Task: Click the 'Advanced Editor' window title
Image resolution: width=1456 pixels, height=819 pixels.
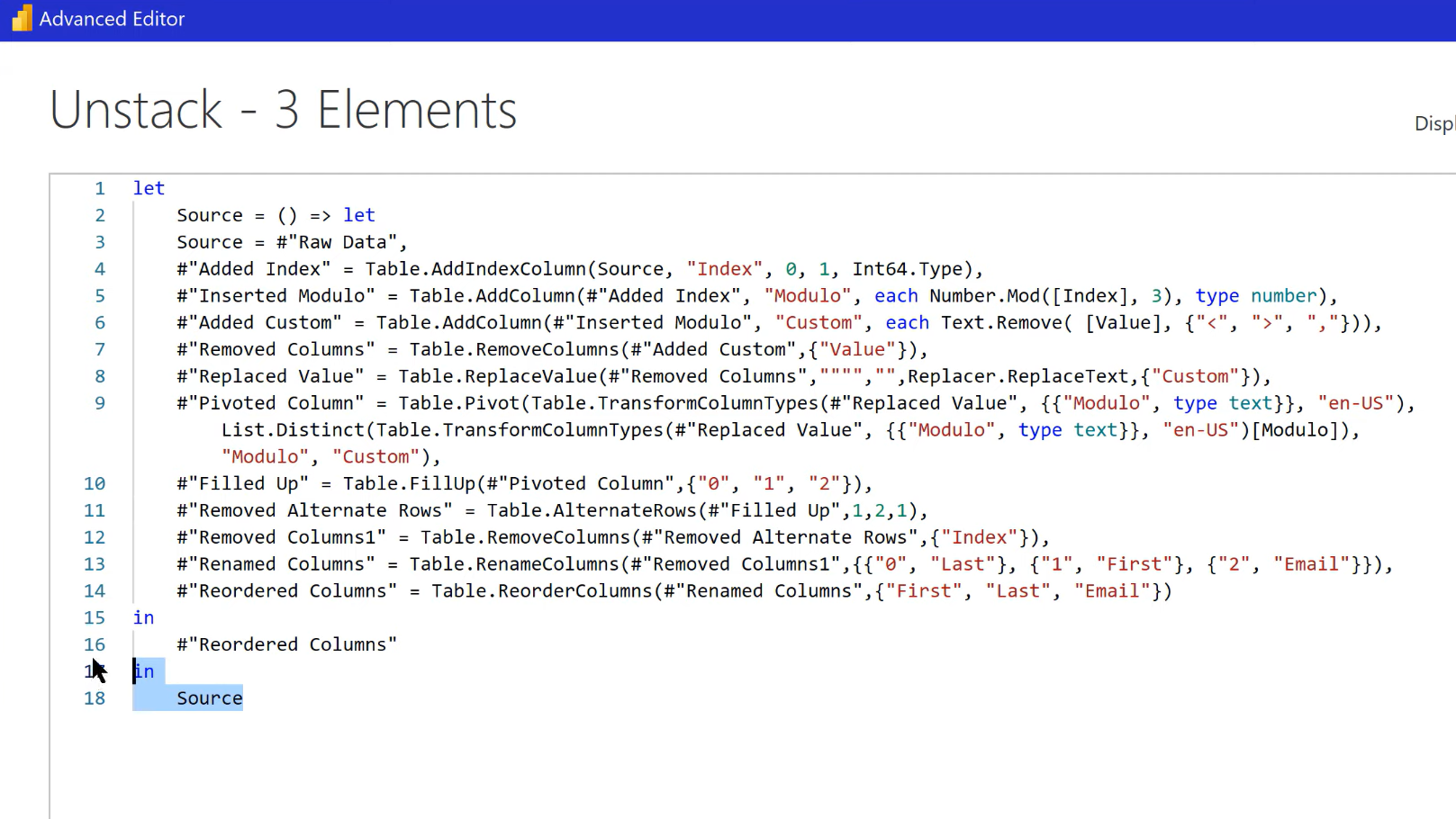Action: (x=112, y=19)
